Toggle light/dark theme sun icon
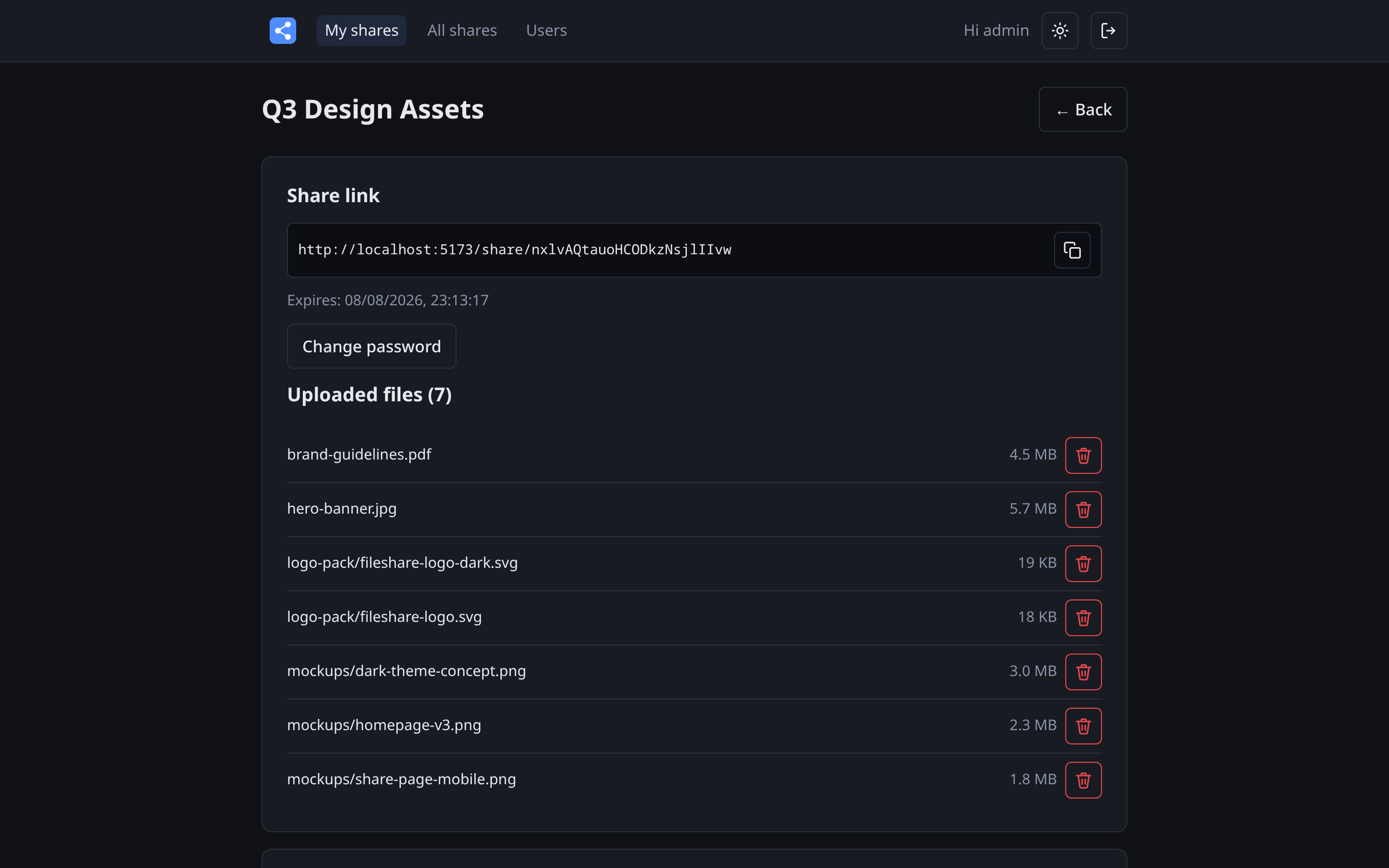Viewport: 1389px width, 868px height. [x=1060, y=31]
